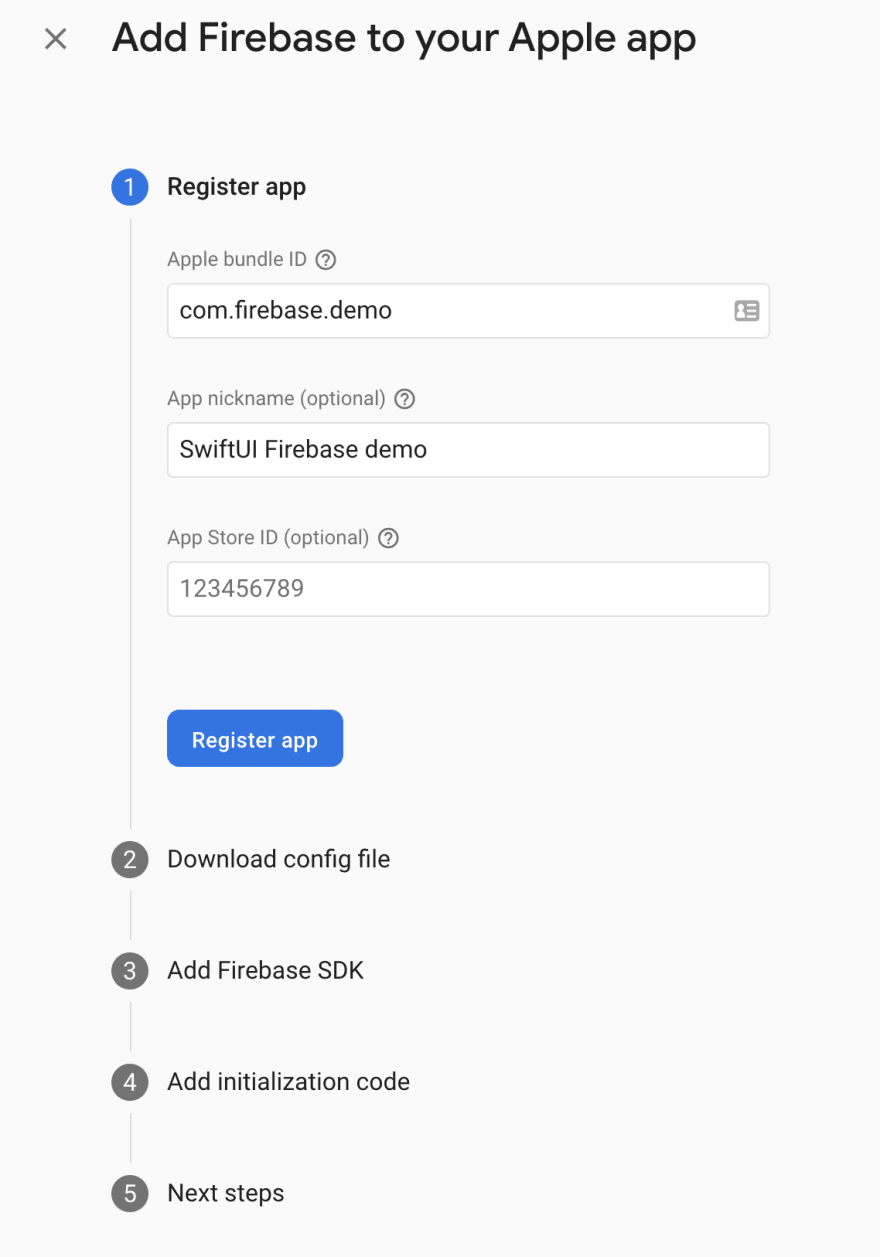The width and height of the screenshot is (880, 1257).
Task: Expand the Add Firebase SDK step
Action: point(266,970)
